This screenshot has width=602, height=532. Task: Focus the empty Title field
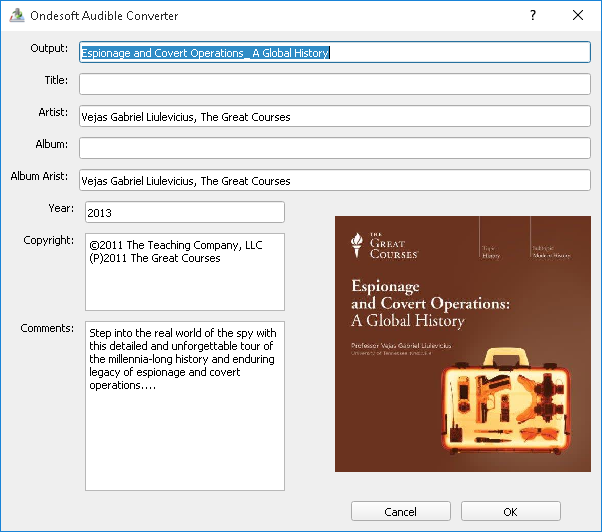335,84
